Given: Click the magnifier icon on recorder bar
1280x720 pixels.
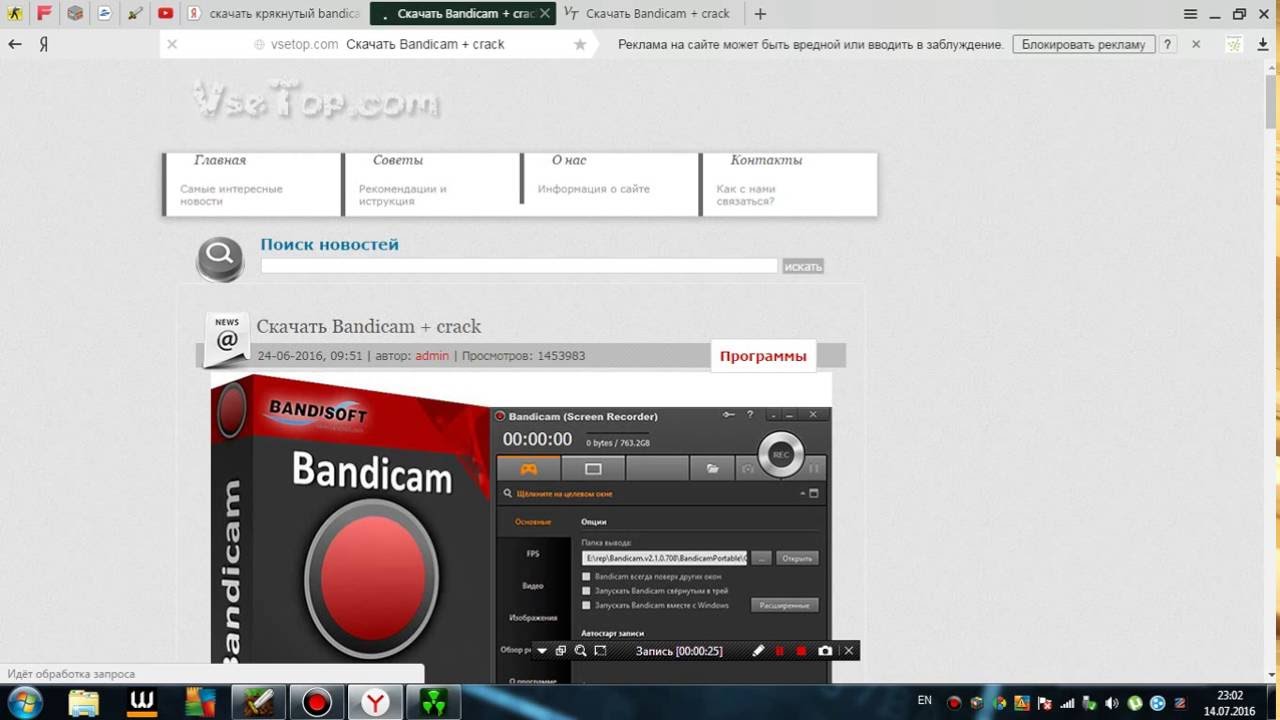Looking at the screenshot, I should 580,651.
